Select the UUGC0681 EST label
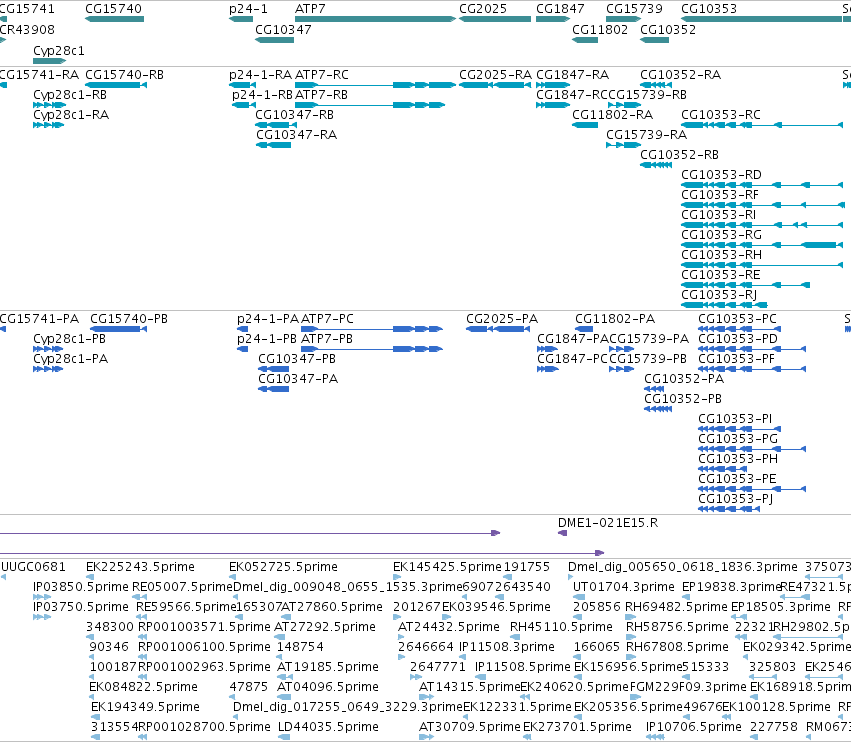 click(x=33, y=567)
